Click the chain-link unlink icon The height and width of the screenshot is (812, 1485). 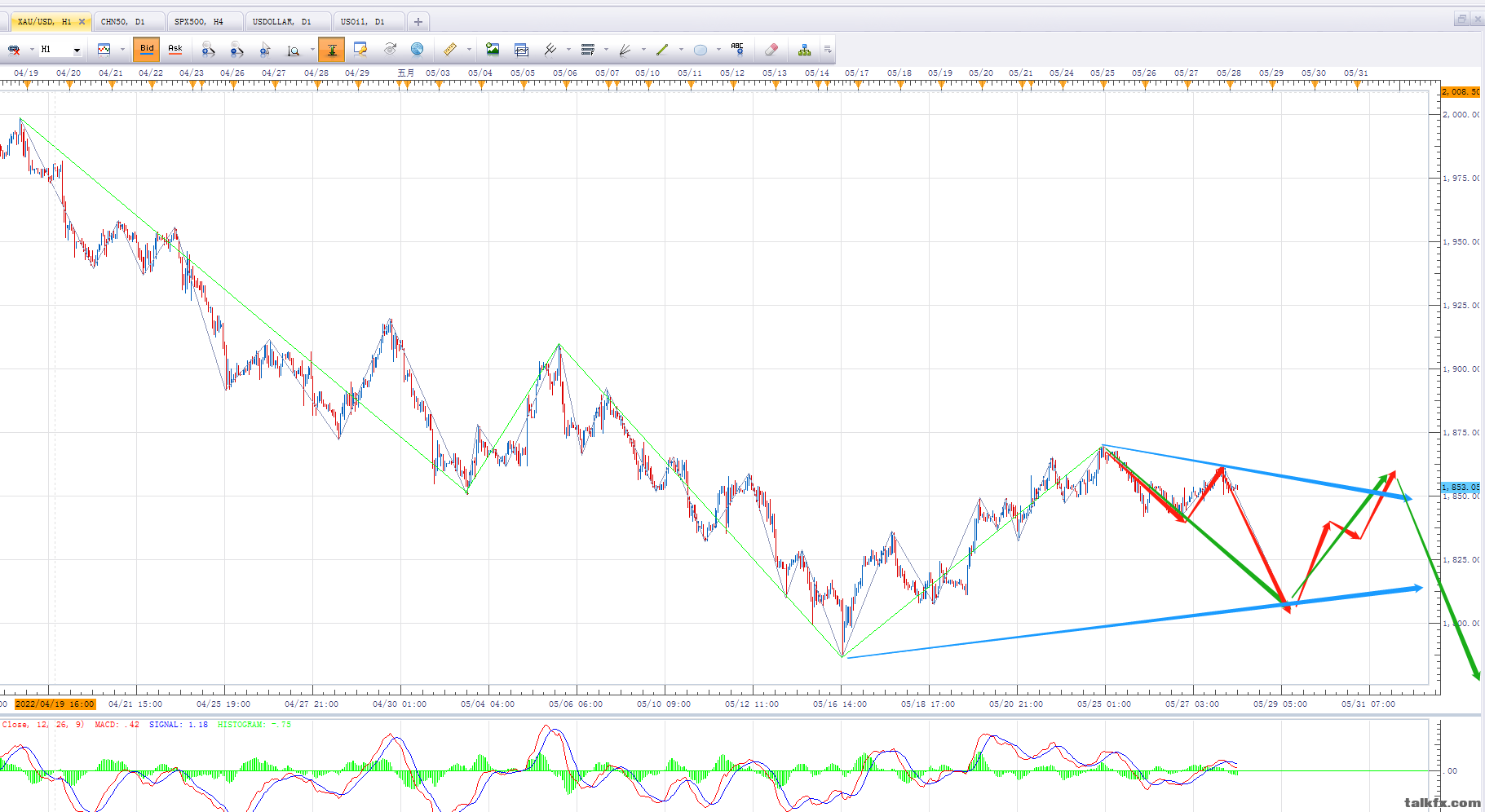(14, 50)
